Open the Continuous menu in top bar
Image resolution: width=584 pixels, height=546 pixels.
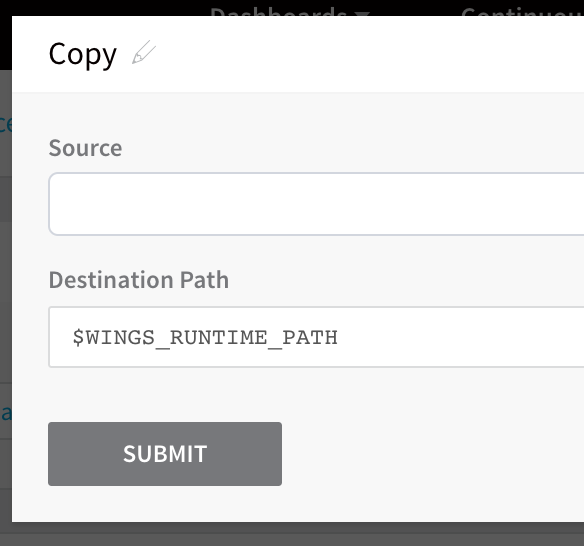[522, 11]
